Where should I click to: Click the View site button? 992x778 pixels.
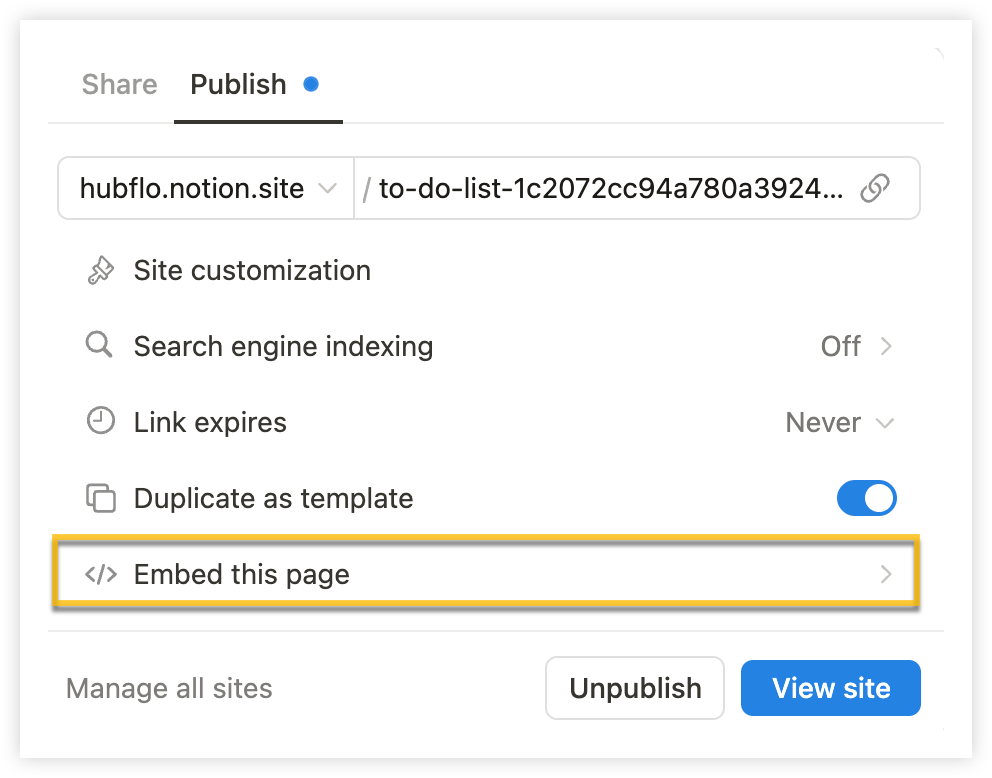pos(831,688)
